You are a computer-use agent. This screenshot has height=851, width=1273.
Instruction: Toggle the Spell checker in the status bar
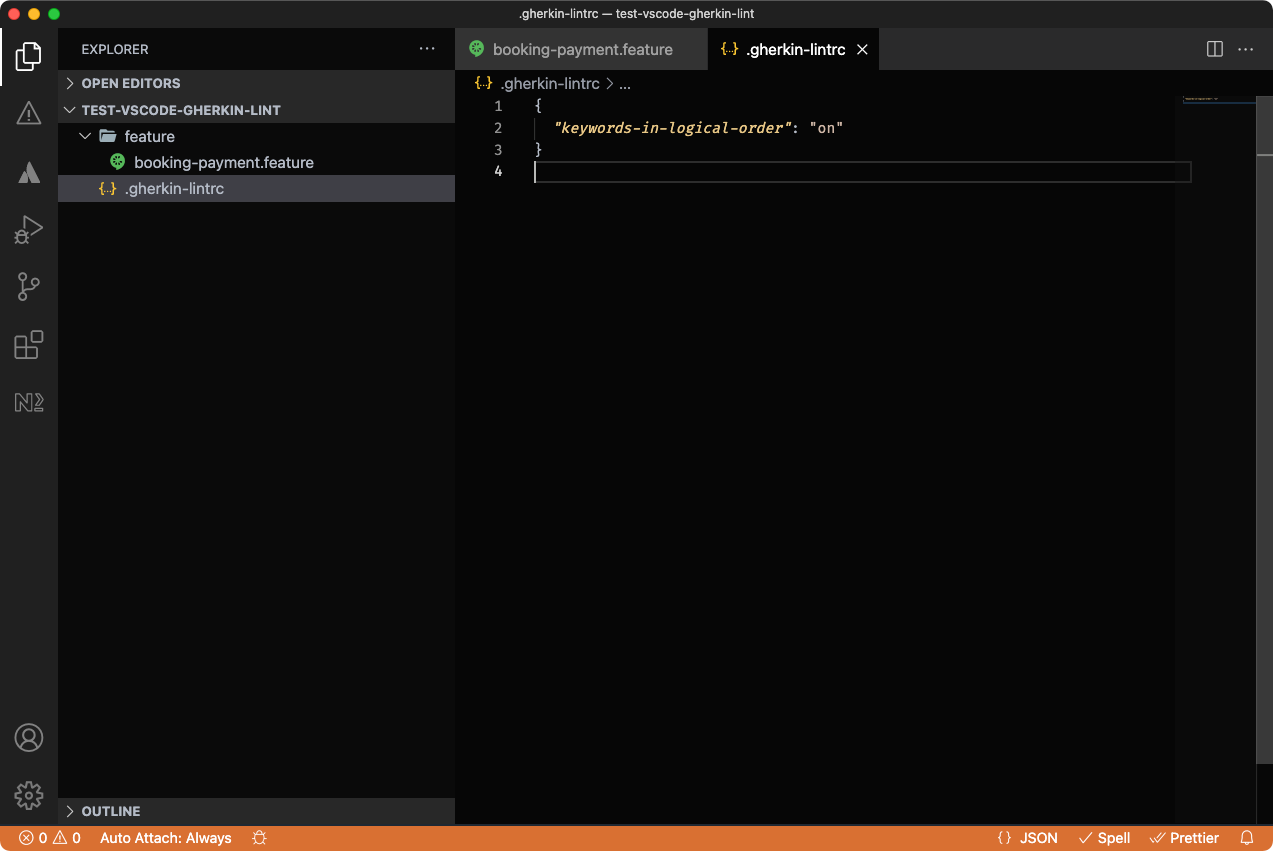click(x=1104, y=838)
